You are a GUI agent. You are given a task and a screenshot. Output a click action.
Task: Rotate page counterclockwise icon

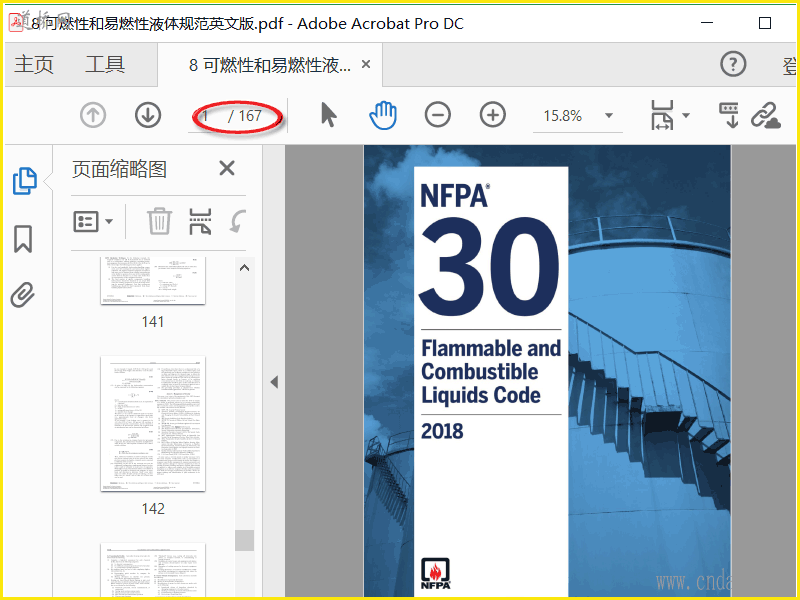click(x=238, y=221)
